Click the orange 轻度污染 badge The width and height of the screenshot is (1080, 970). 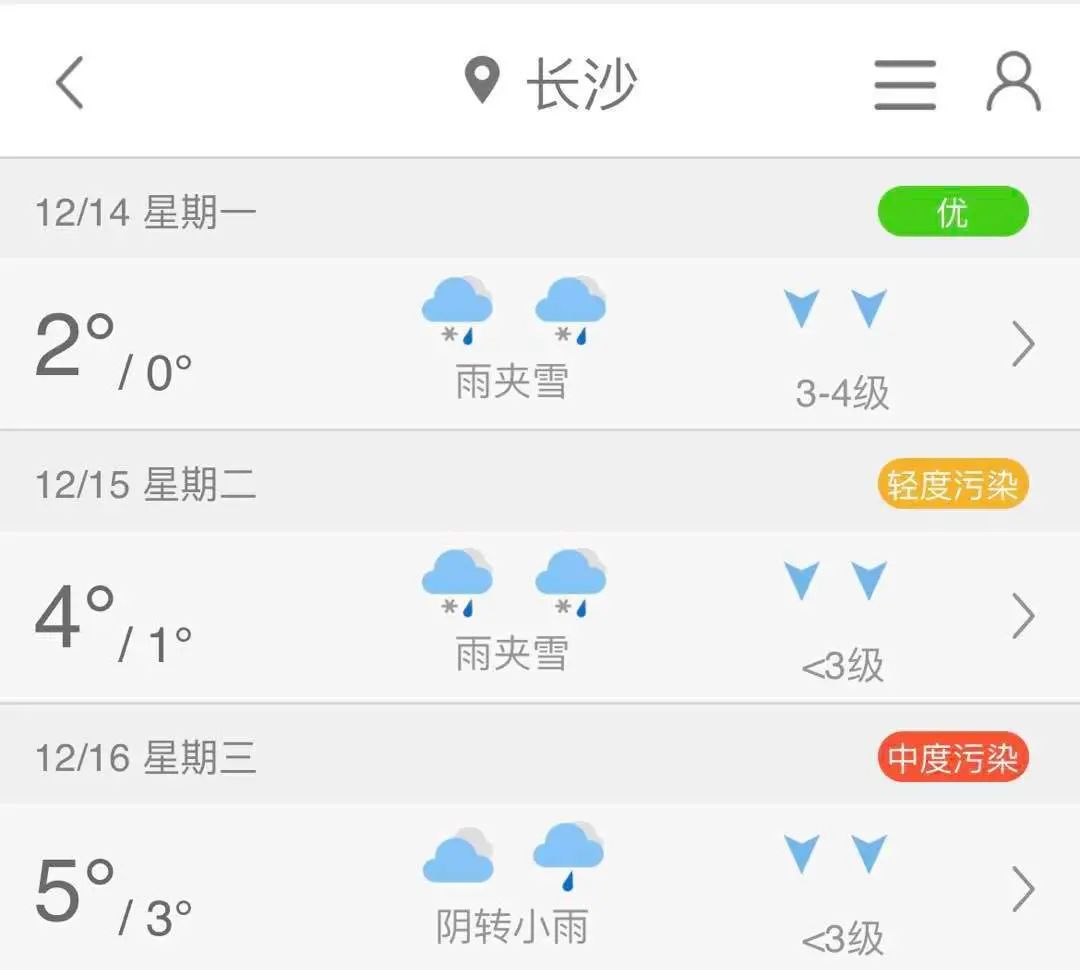pos(952,485)
